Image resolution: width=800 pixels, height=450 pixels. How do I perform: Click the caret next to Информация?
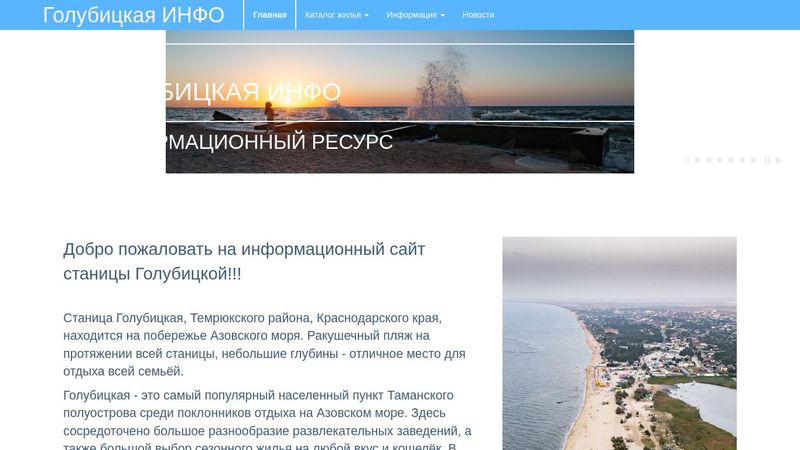(x=442, y=15)
